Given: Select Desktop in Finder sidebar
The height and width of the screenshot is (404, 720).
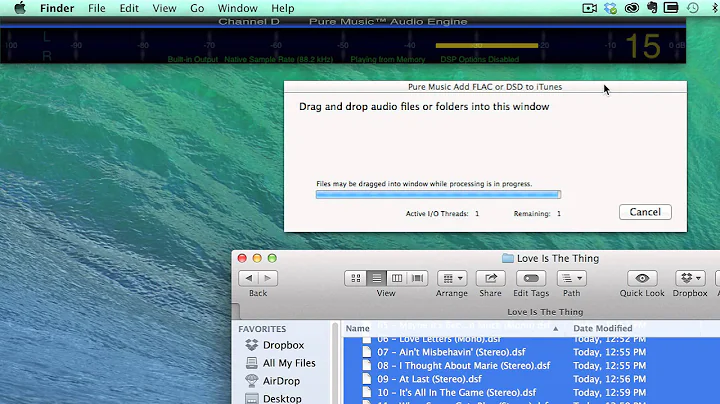Looking at the screenshot, I should (282, 398).
